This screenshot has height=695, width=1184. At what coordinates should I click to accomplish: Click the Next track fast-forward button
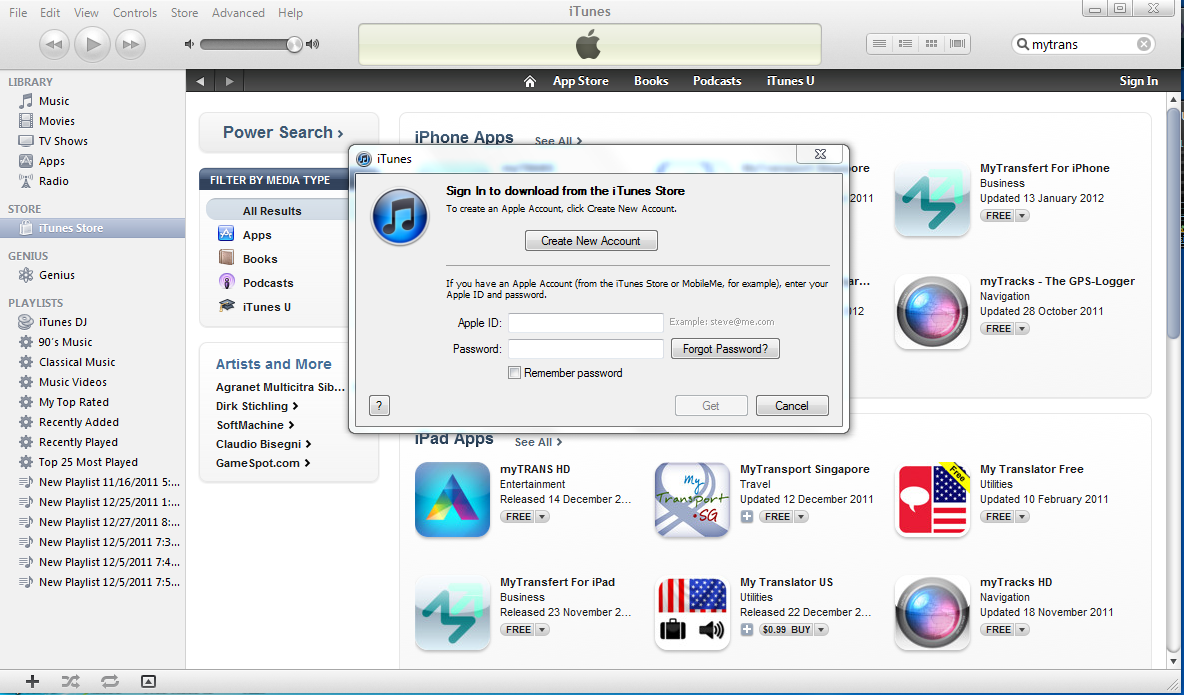tap(130, 45)
